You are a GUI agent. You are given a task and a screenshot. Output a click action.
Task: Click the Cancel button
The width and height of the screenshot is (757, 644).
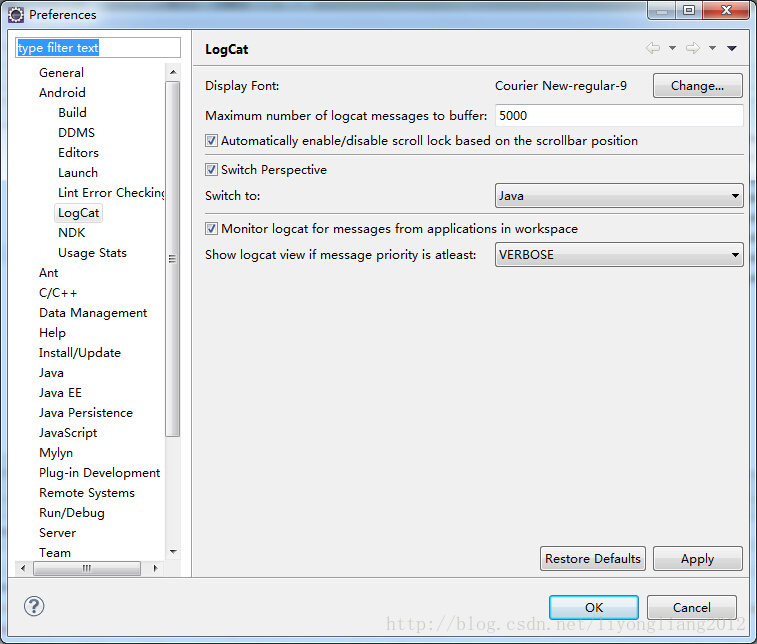691,607
